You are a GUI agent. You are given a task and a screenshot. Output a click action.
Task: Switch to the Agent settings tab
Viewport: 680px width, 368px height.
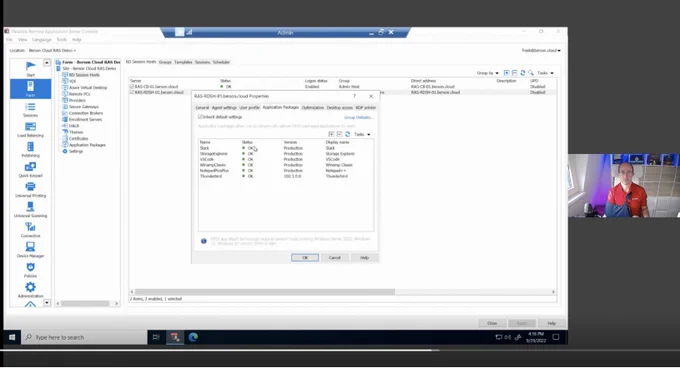(x=224, y=107)
